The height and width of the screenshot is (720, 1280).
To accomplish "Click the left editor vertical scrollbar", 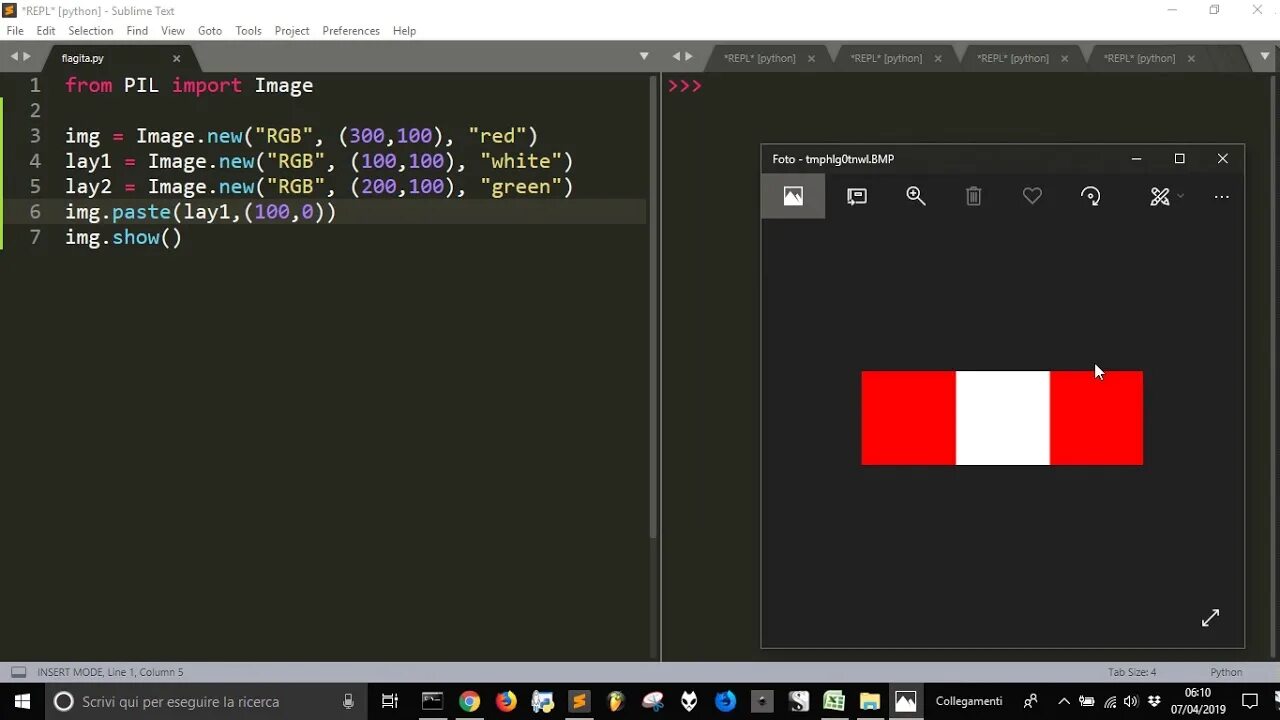I will click(x=653, y=305).
